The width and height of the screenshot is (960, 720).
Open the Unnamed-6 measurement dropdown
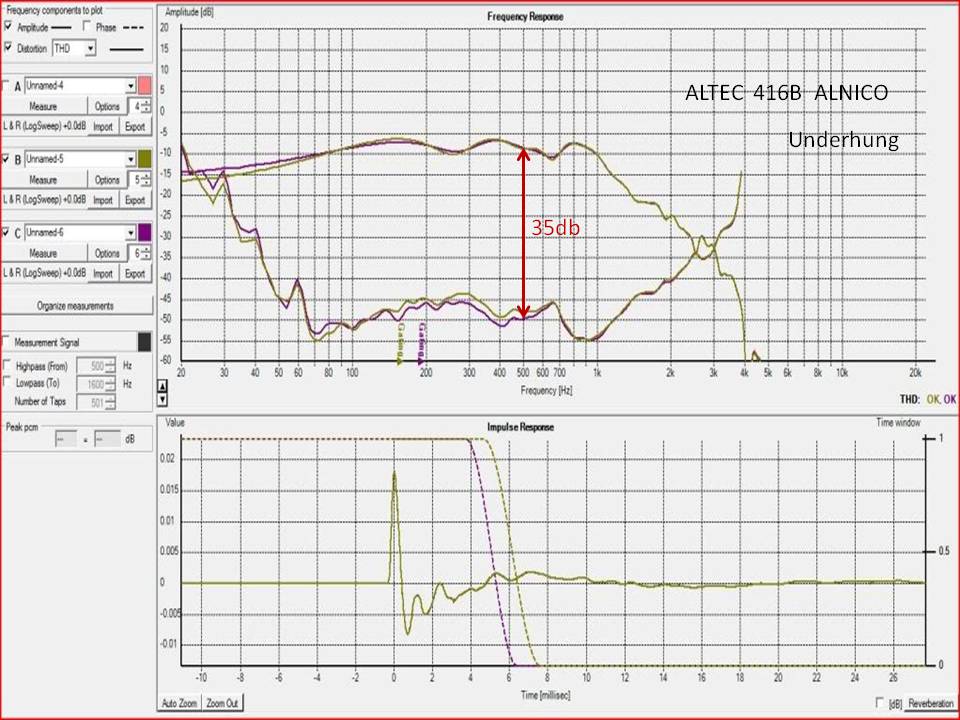pyautogui.click(x=80, y=233)
